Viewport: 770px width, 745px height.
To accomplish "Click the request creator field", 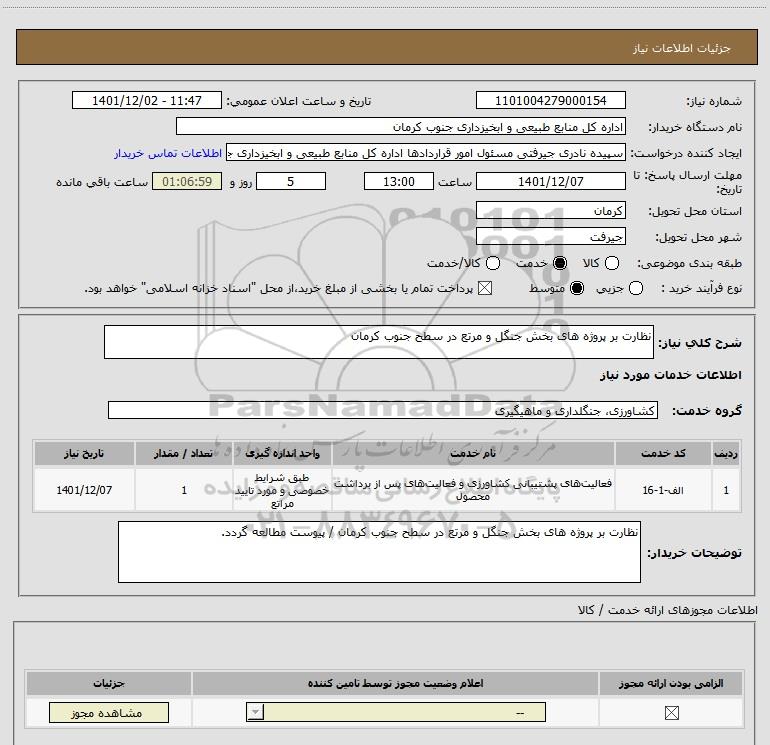I will click(426, 153).
